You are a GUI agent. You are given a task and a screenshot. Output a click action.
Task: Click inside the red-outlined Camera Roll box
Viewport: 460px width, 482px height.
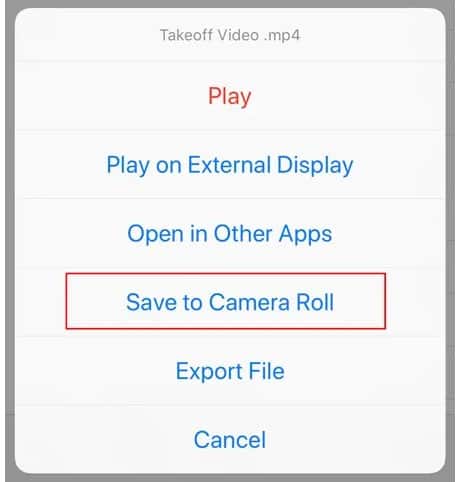(x=226, y=301)
